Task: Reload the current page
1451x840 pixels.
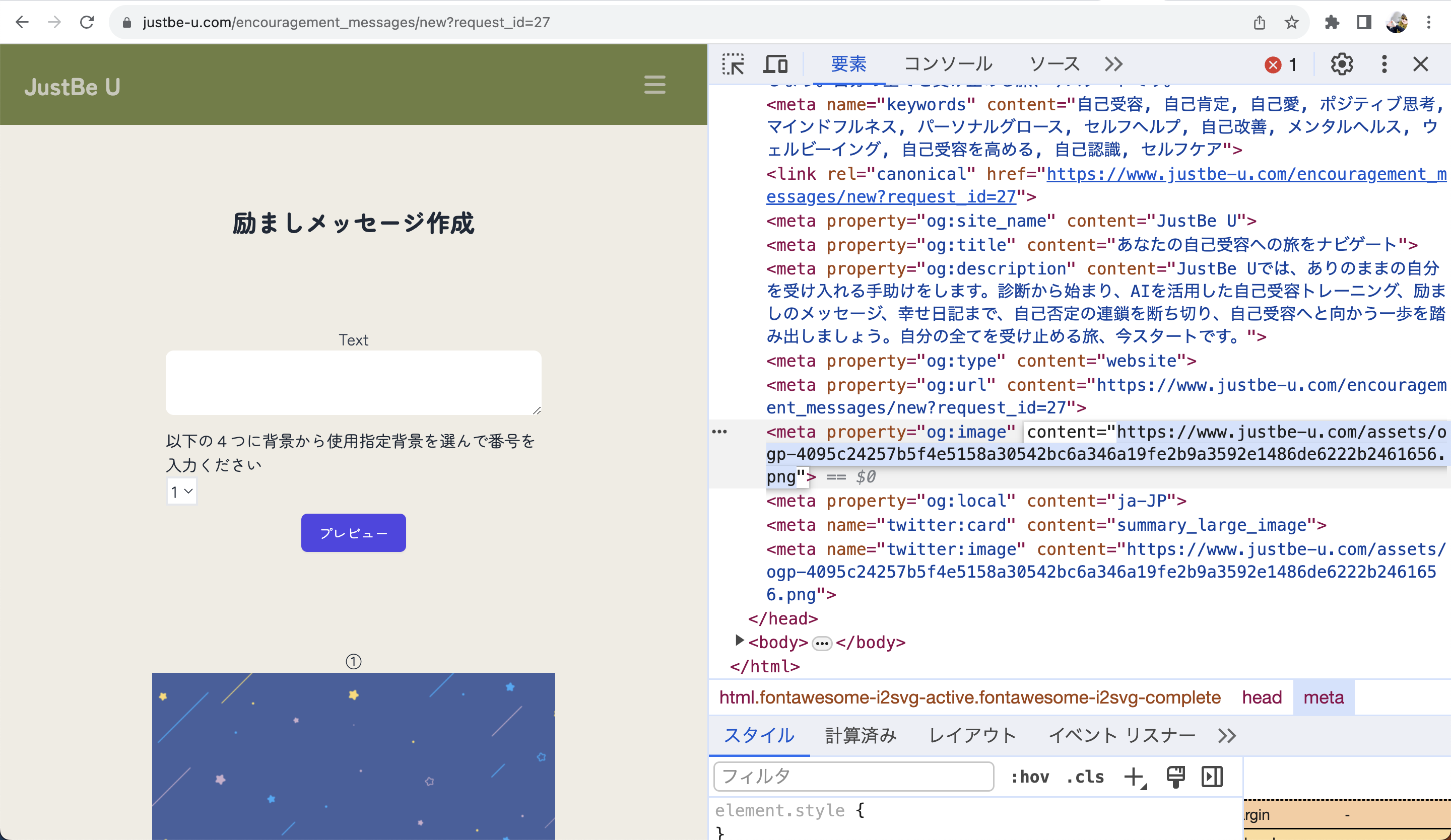Action: (87, 23)
